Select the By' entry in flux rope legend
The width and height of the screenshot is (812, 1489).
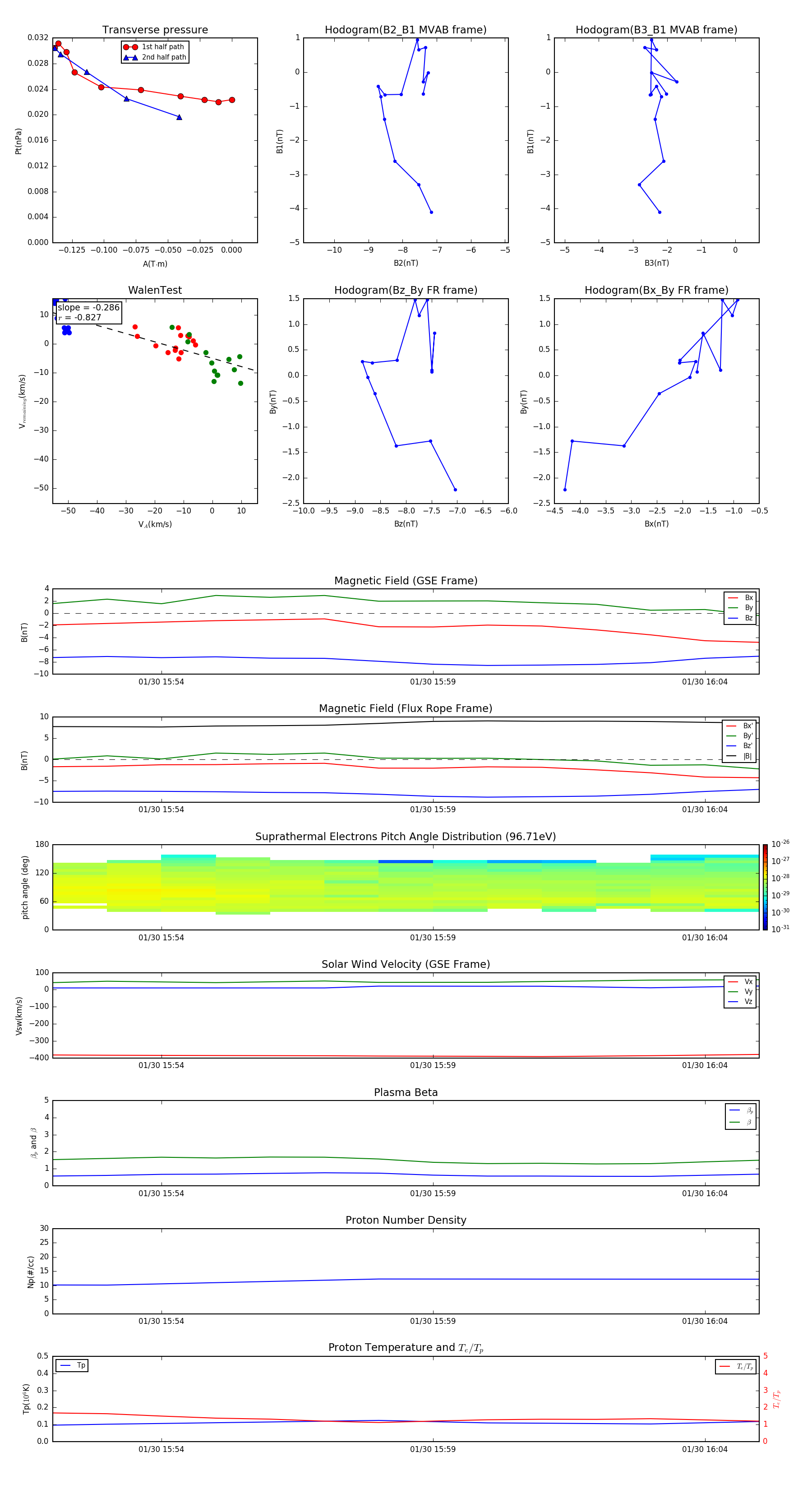point(739,736)
